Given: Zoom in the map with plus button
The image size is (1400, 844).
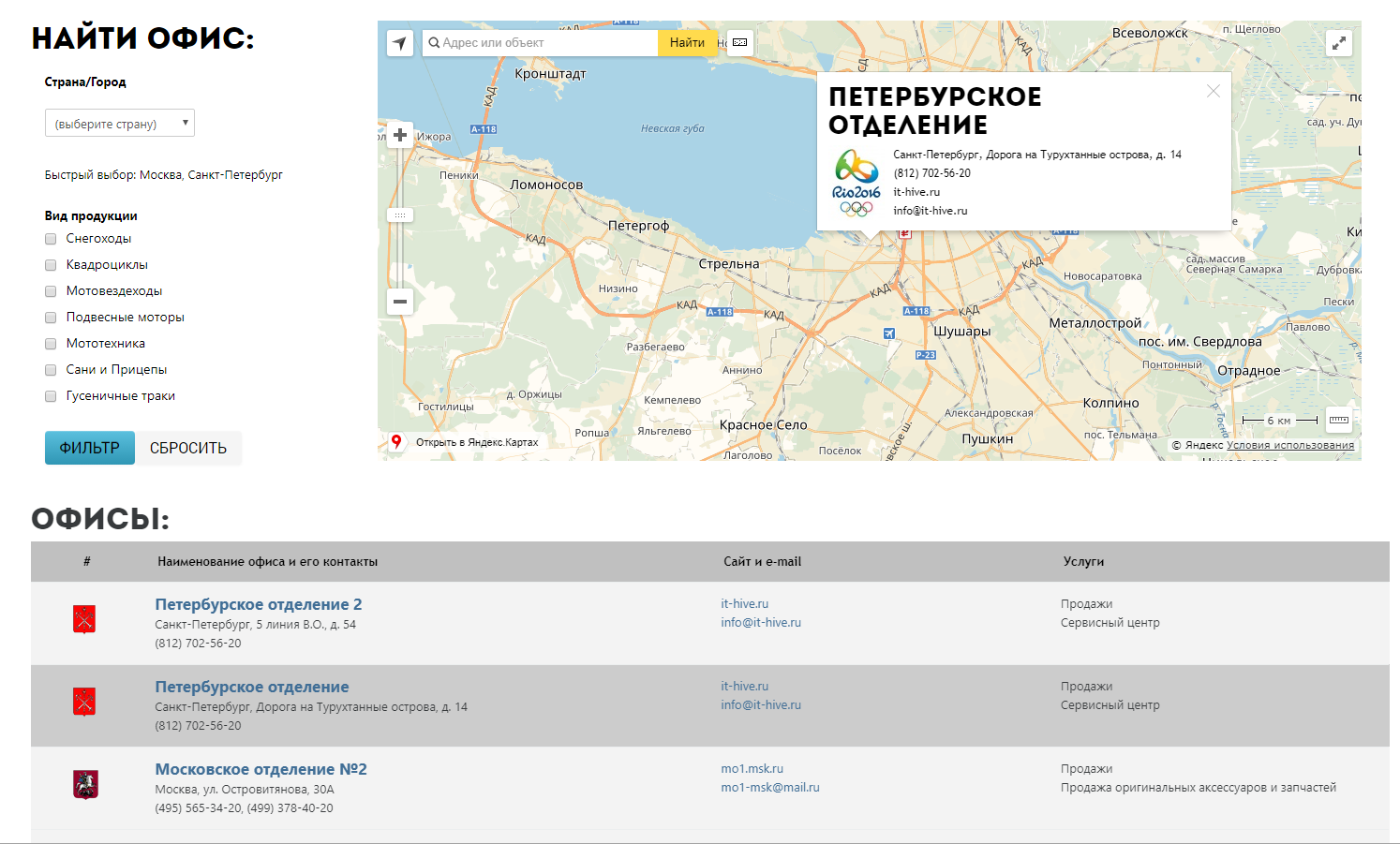Looking at the screenshot, I should tap(400, 135).
